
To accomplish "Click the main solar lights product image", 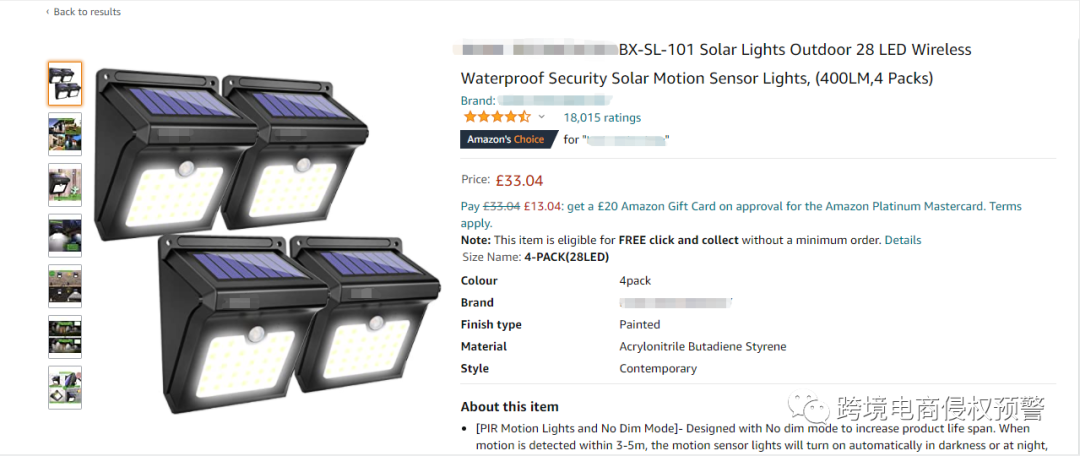I will tap(265, 240).
